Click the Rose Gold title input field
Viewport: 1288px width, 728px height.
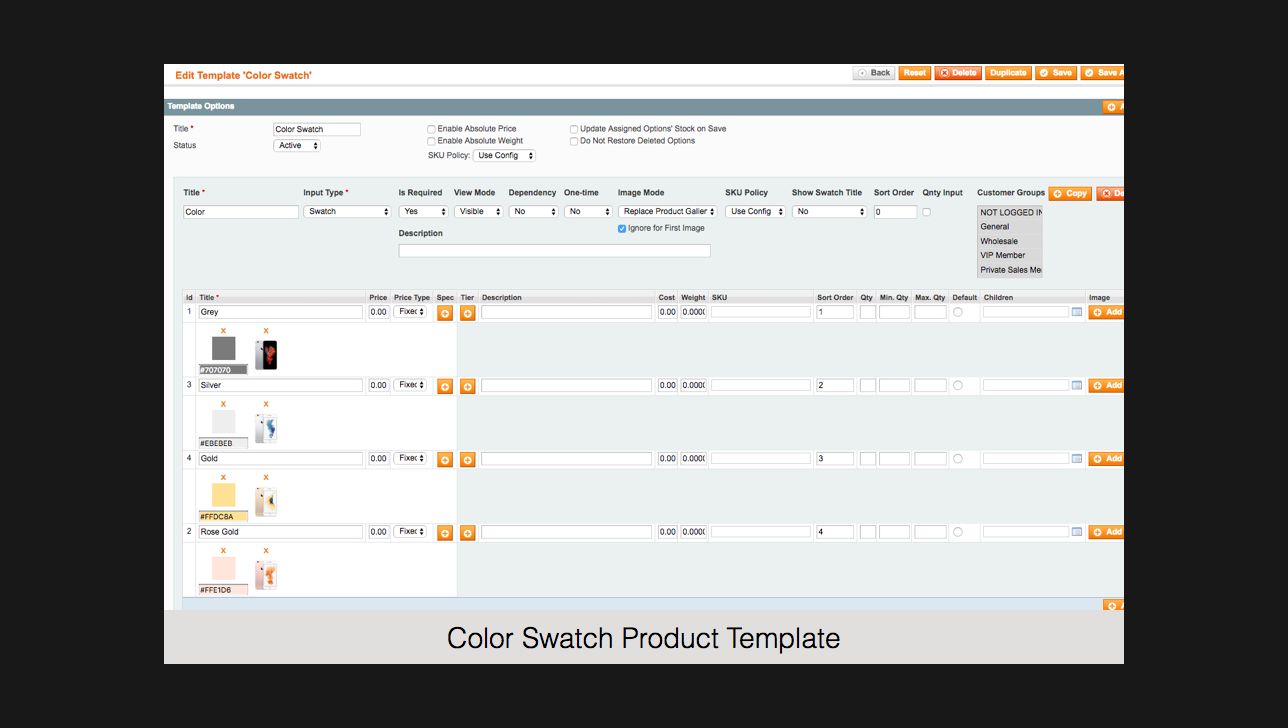(x=280, y=532)
